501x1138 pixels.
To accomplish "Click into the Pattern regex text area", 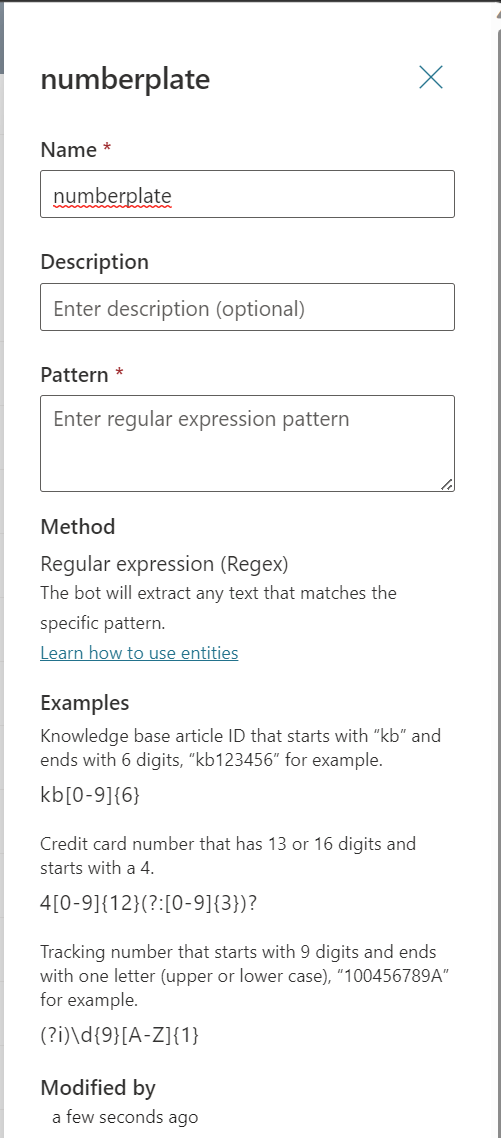I will [x=248, y=443].
